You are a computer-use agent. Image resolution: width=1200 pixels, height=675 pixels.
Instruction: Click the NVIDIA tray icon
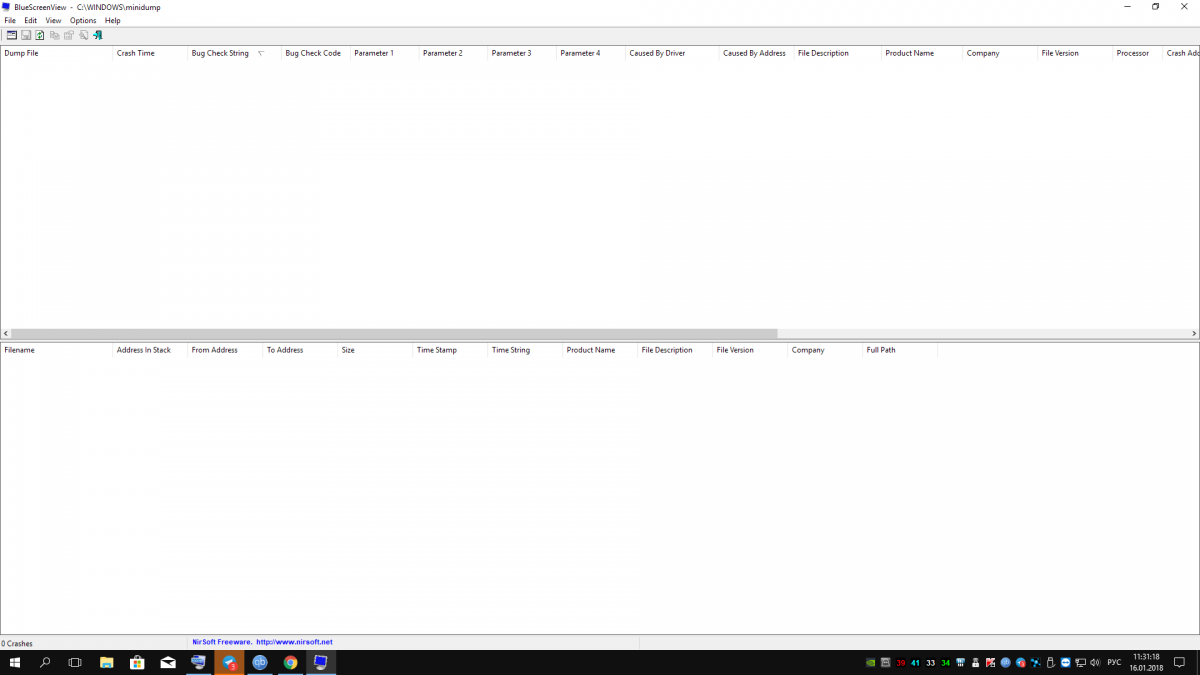870,662
